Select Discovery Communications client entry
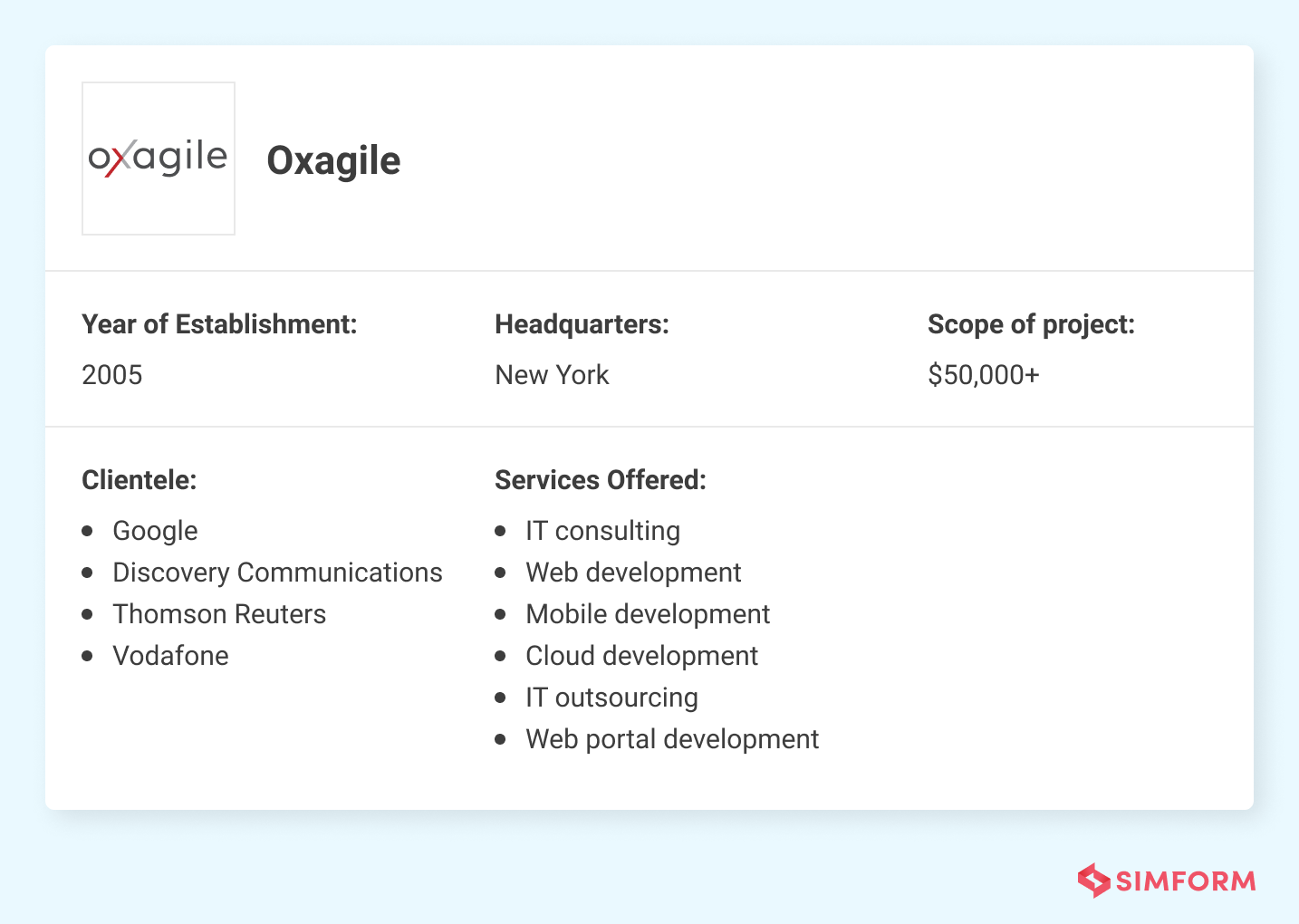Image resolution: width=1299 pixels, height=924 pixels. (277, 573)
